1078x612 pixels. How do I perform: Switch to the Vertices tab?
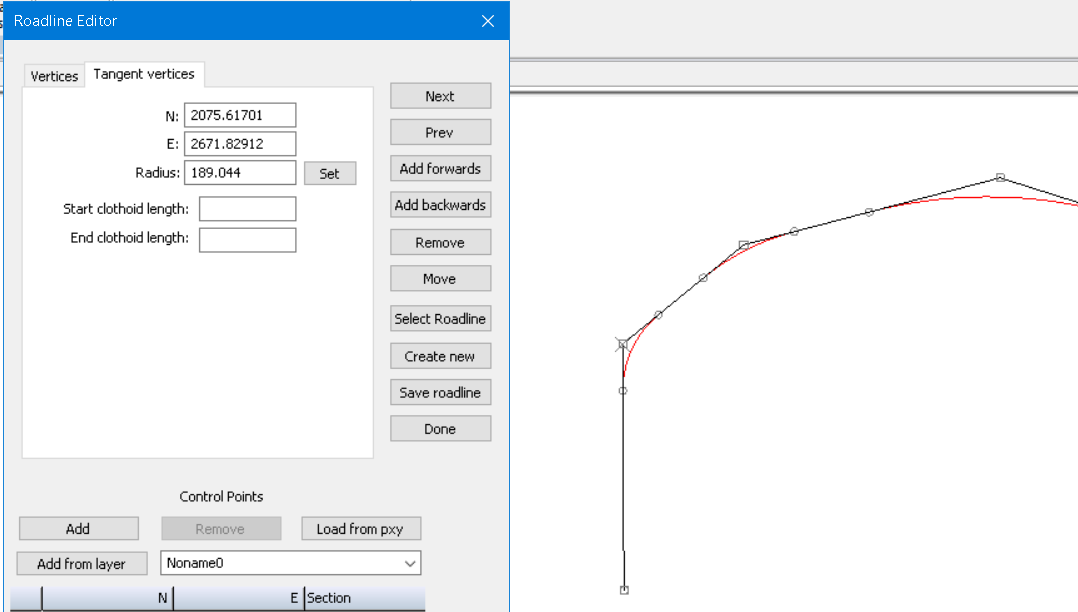coord(54,76)
